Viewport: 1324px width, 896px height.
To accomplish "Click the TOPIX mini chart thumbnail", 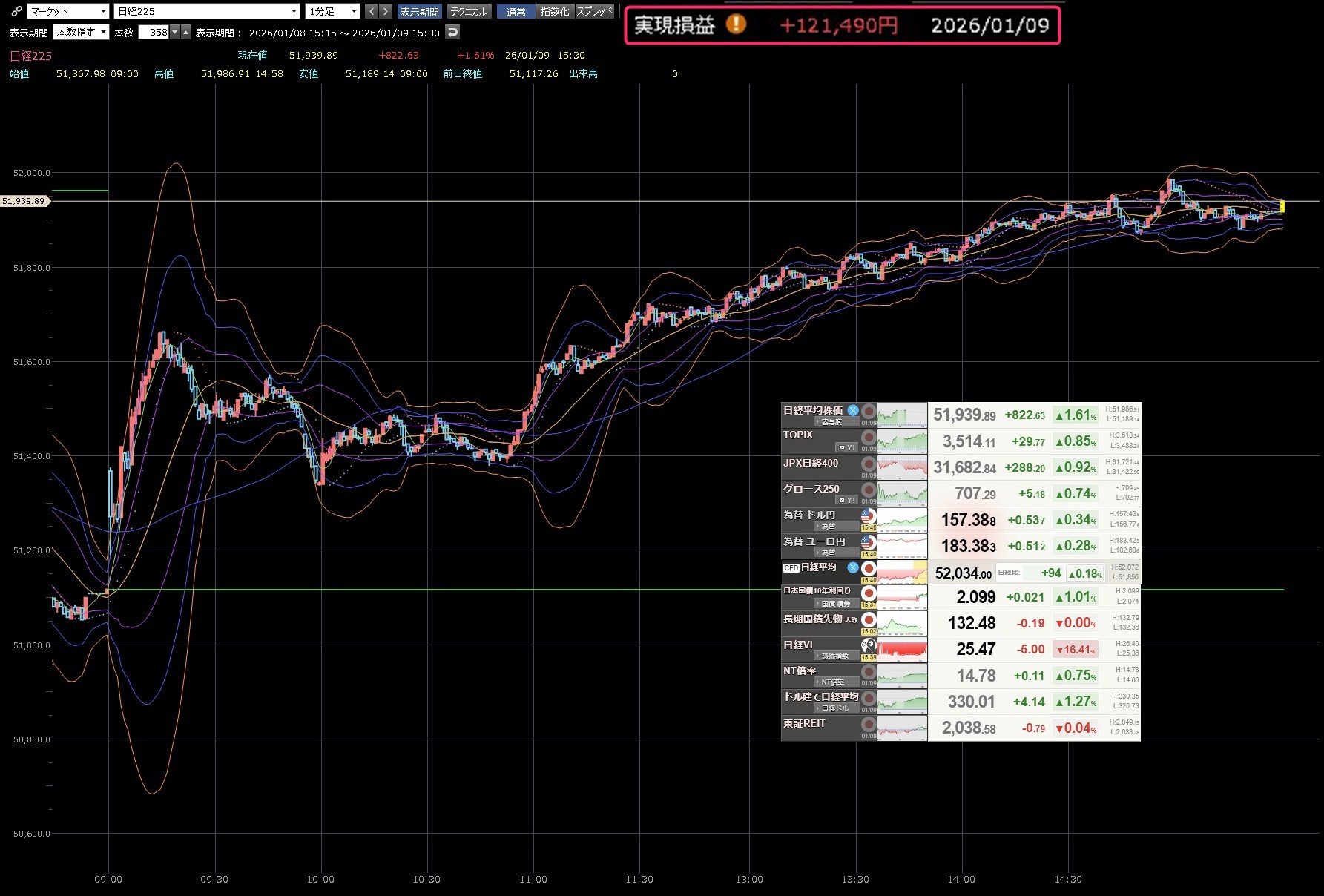I will [x=902, y=441].
